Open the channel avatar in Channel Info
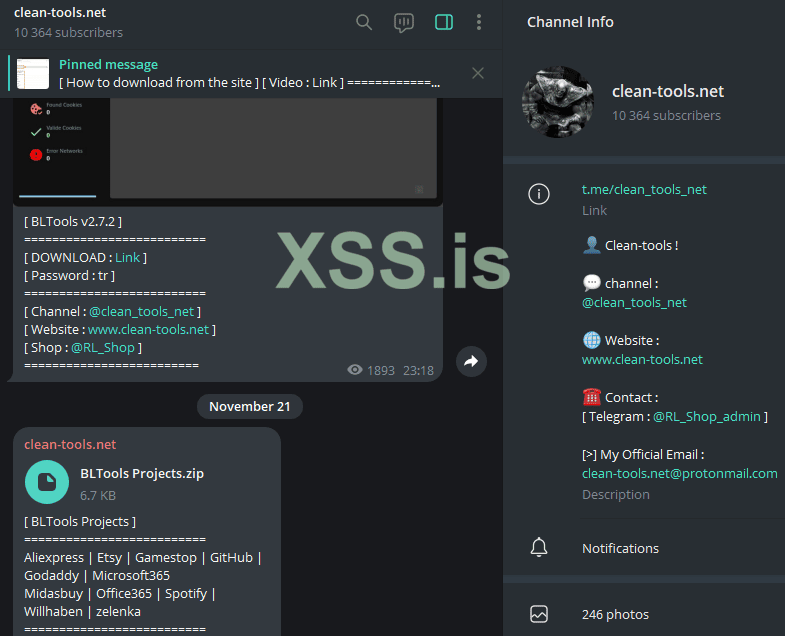Image resolution: width=785 pixels, height=636 pixels. (558, 102)
